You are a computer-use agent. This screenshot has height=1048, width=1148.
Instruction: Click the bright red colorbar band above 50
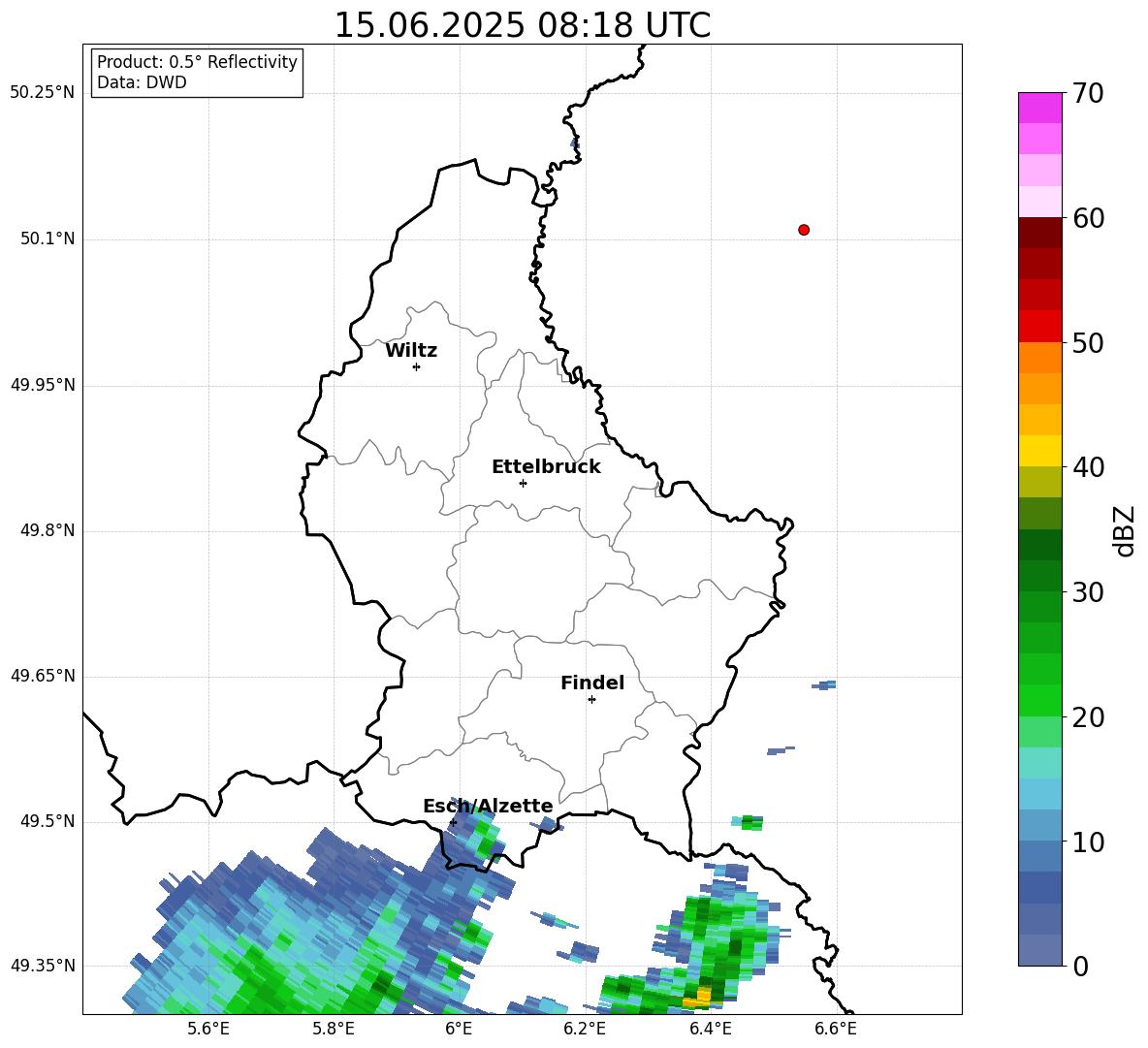[x=1039, y=327]
